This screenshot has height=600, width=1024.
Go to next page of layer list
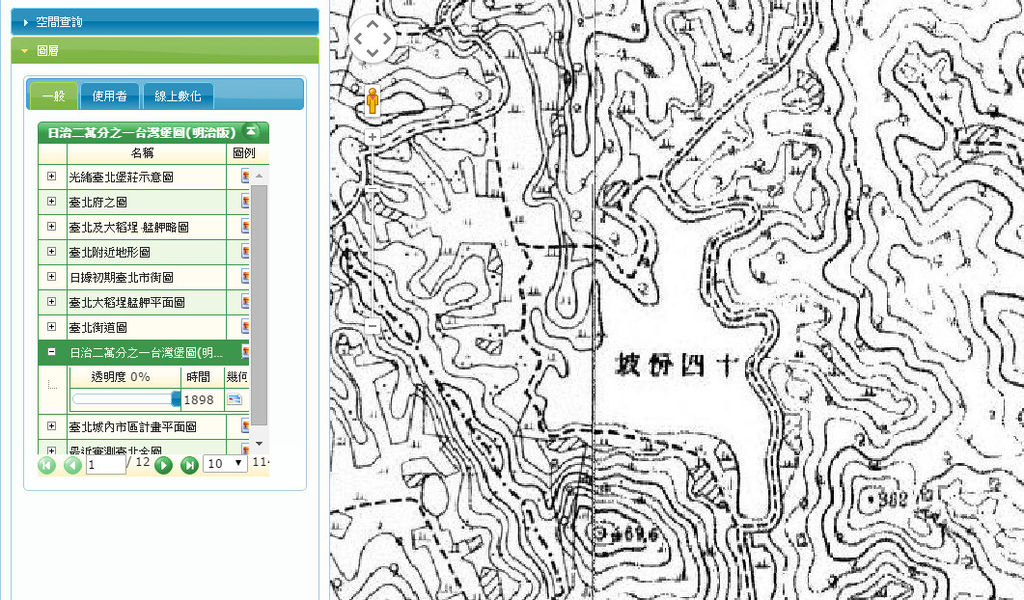tap(164, 465)
